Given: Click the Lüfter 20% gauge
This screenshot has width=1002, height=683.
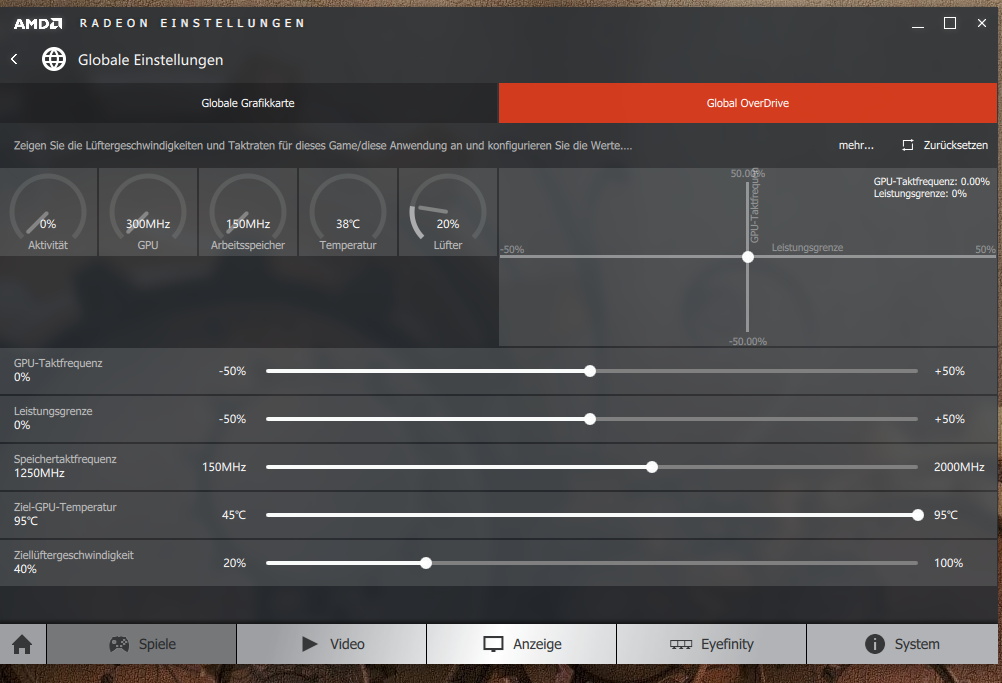Looking at the screenshot, I should pos(447,212).
